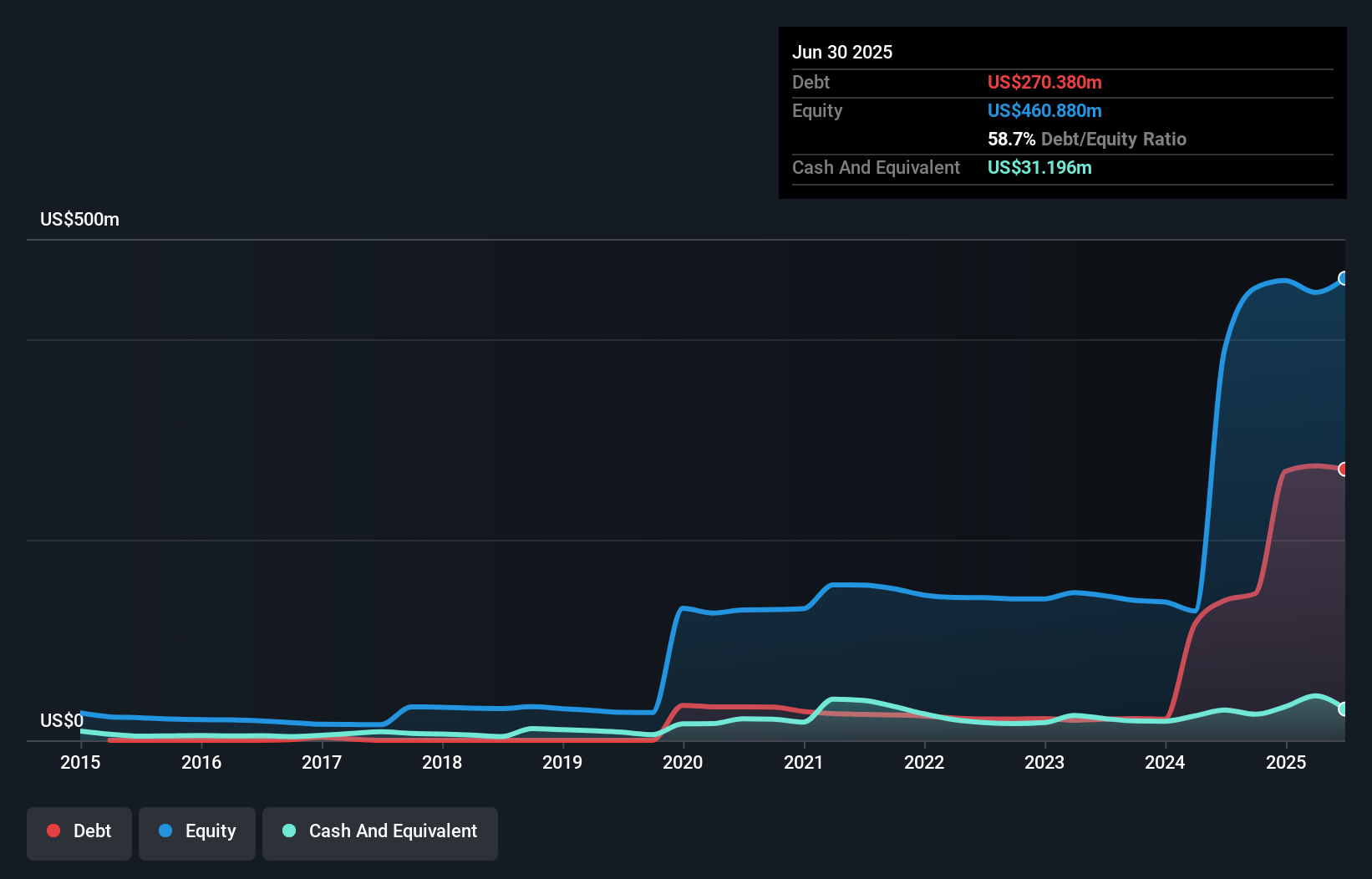The width and height of the screenshot is (1372, 879).
Task: Expand the Debt row in the tooltip
Action: coord(810,82)
